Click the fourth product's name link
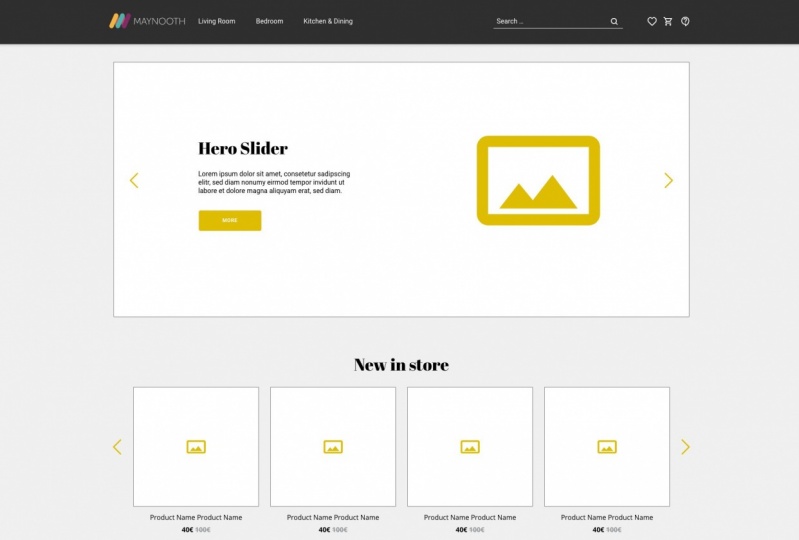799x540 pixels. (x=607, y=517)
